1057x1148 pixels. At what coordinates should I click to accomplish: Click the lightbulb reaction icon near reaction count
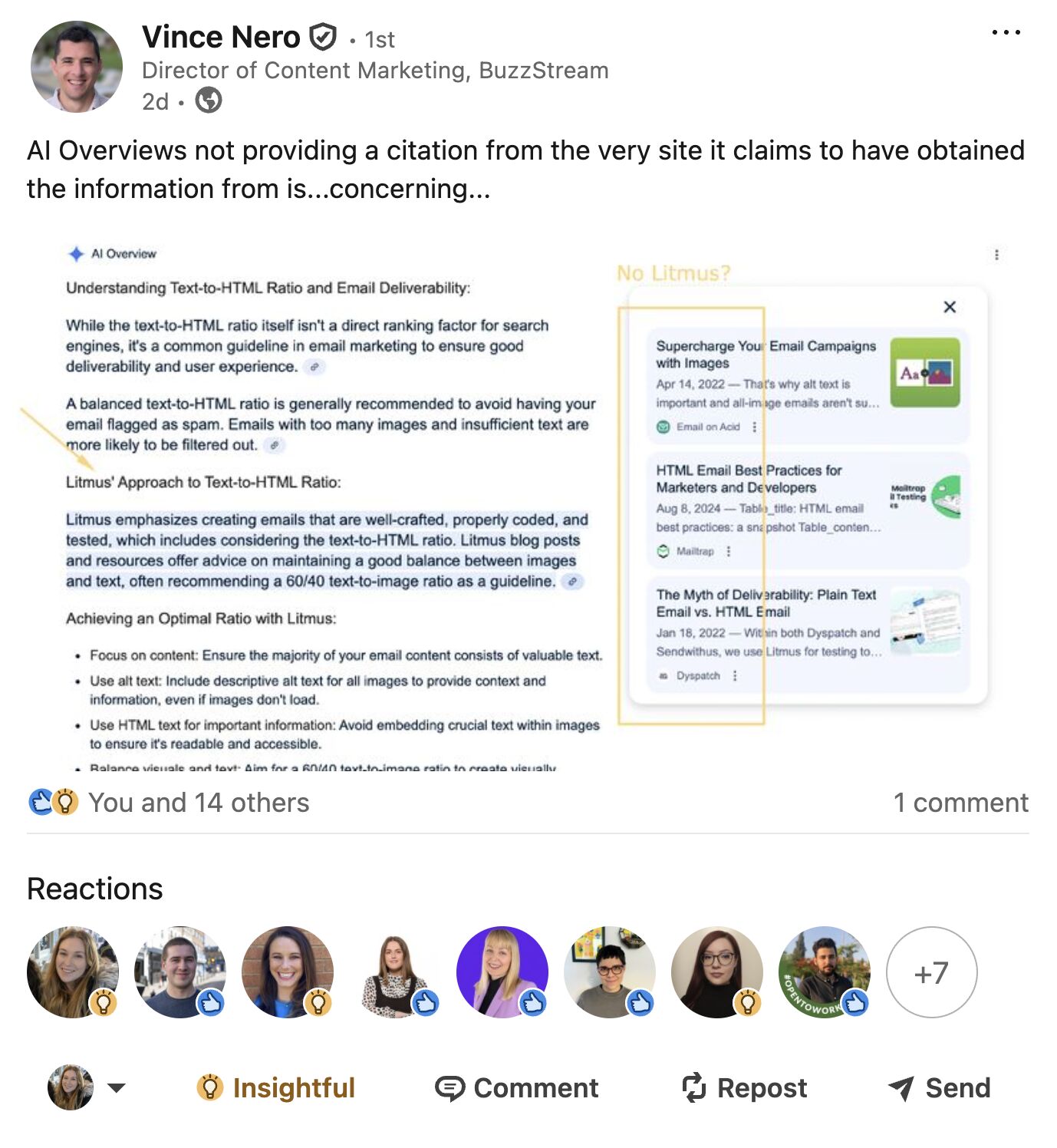tap(64, 801)
